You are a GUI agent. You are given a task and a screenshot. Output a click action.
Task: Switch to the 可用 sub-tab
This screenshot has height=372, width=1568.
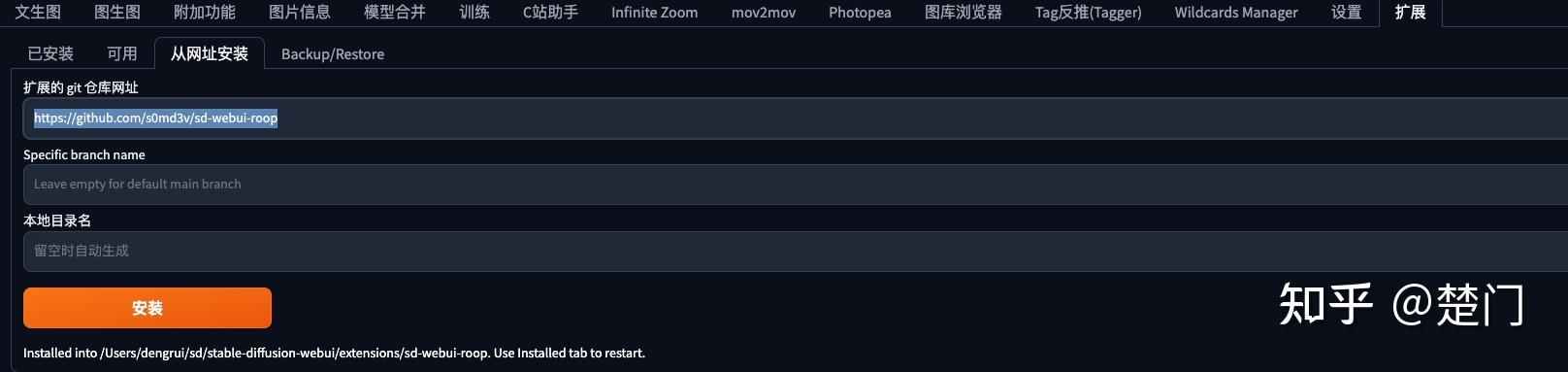122,53
